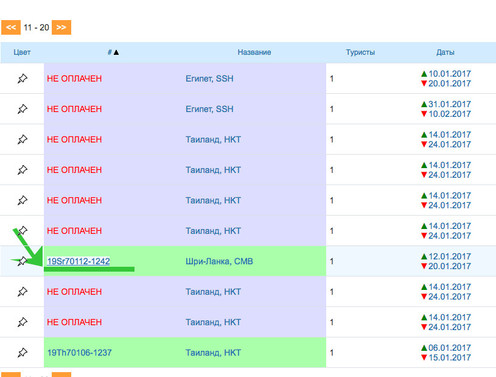Click tourist count in Шри-Ланка, CMB row

click(332, 261)
